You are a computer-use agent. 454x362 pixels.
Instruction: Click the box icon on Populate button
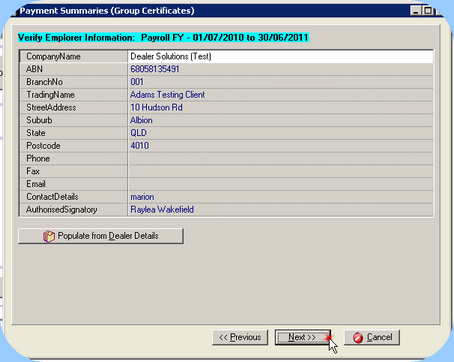tap(49, 236)
